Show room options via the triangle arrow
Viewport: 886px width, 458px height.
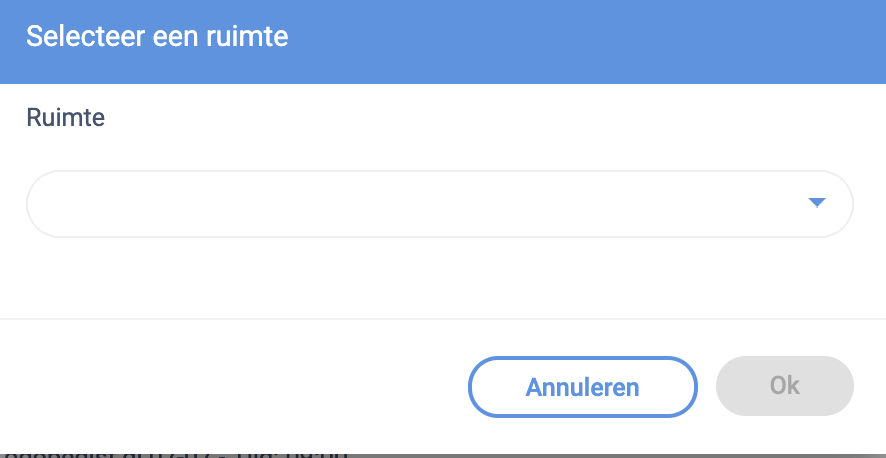point(816,203)
